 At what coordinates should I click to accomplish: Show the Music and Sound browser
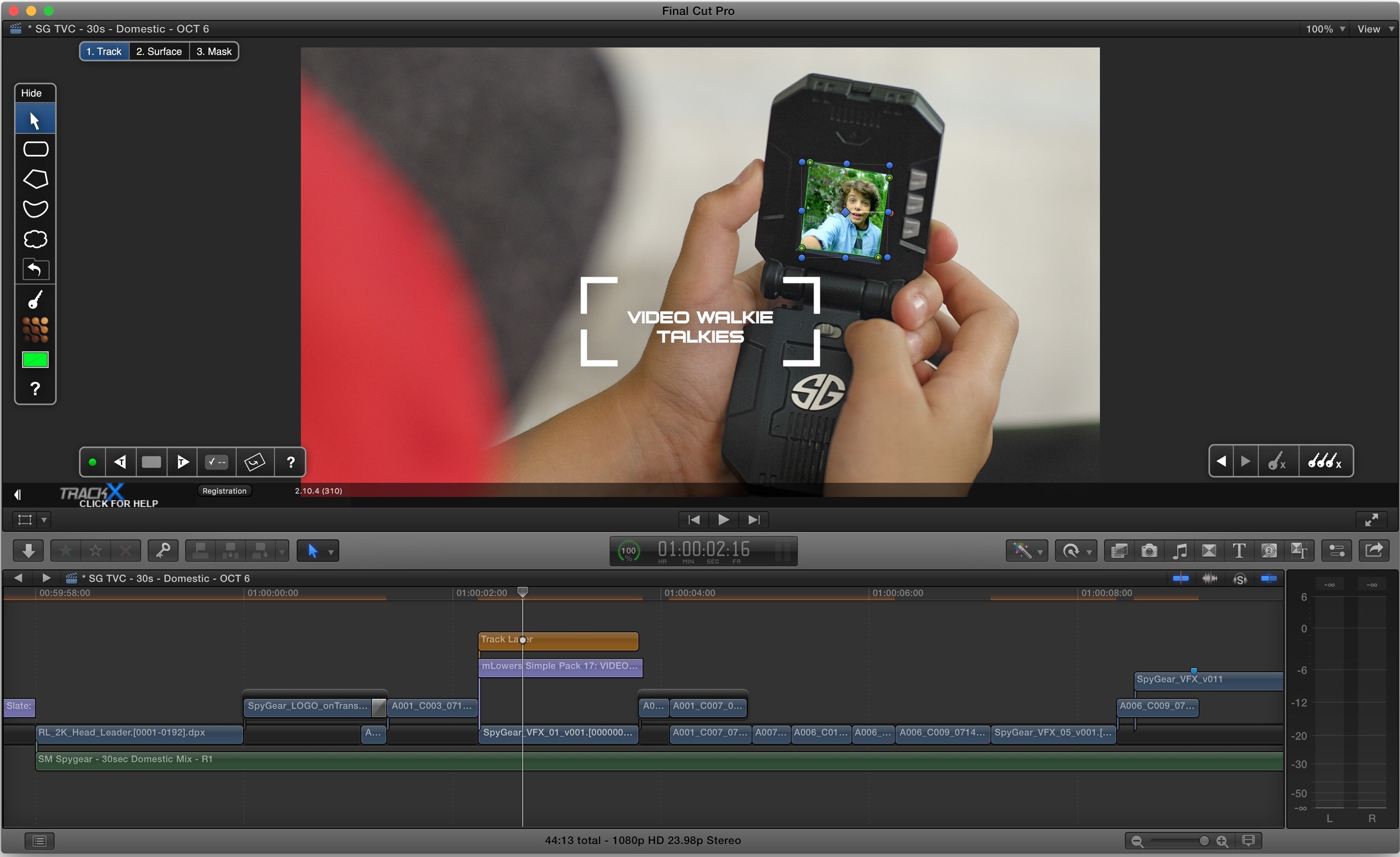(1179, 551)
